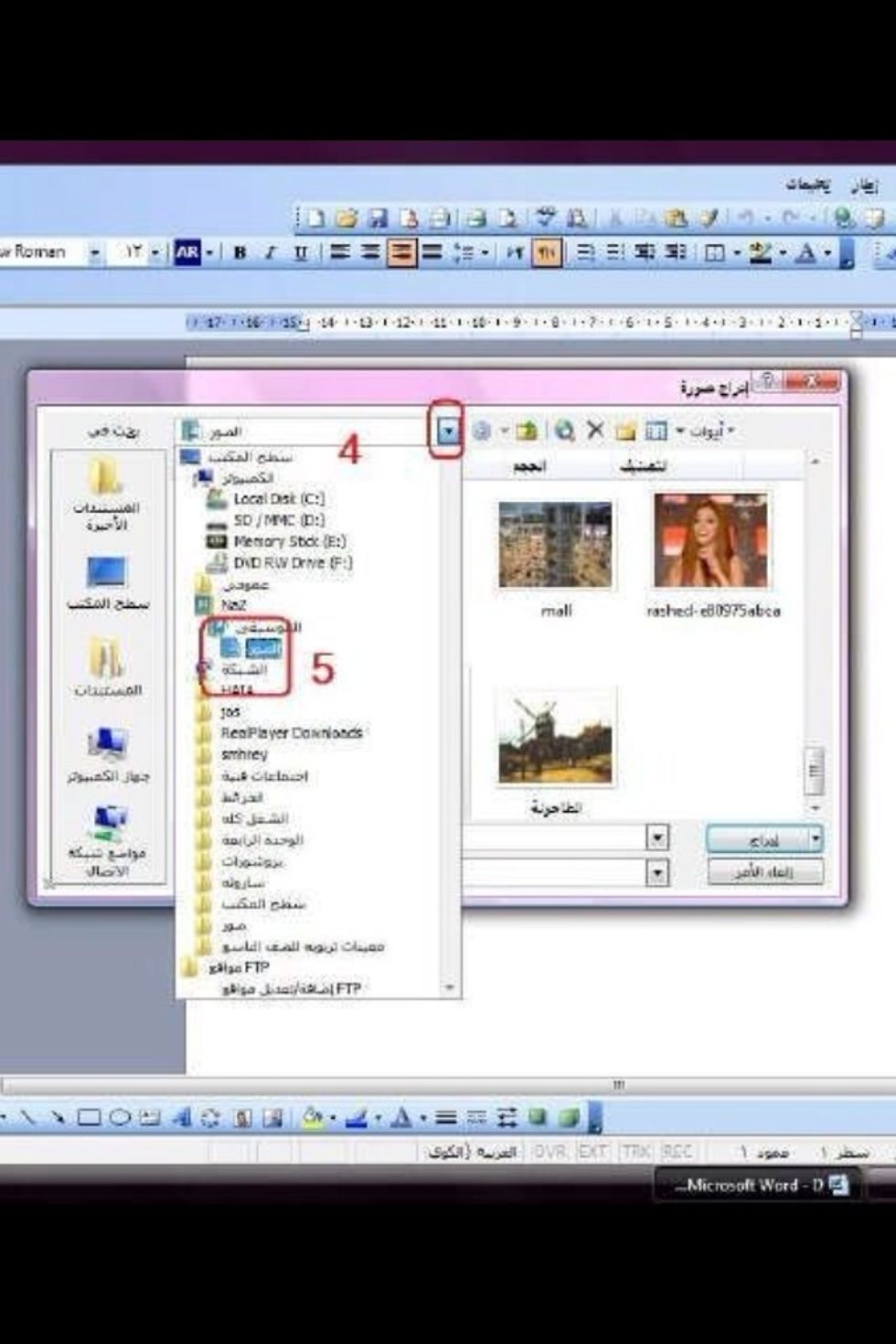Open the font size dropdown
The image size is (896, 1344).
(x=155, y=252)
